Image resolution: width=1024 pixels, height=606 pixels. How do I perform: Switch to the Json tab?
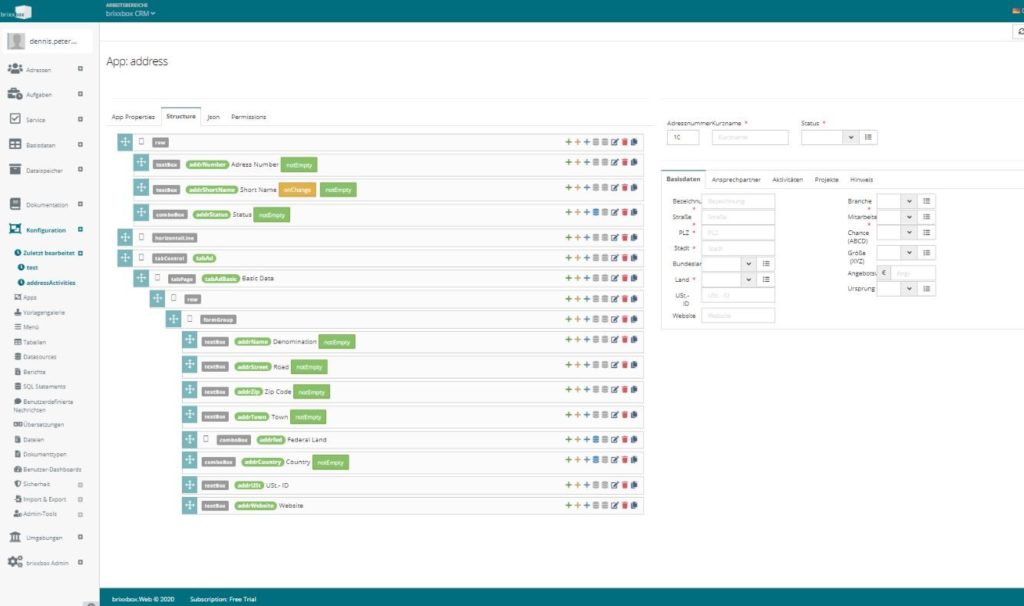pyautogui.click(x=214, y=117)
